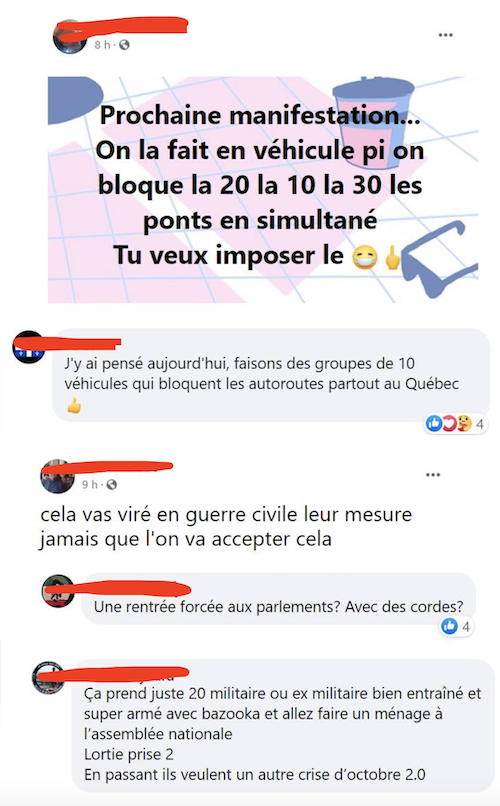This screenshot has width=500, height=806.
Task: Click the like count 4 under the 'cordes' comment
Action: pyautogui.click(x=466, y=627)
